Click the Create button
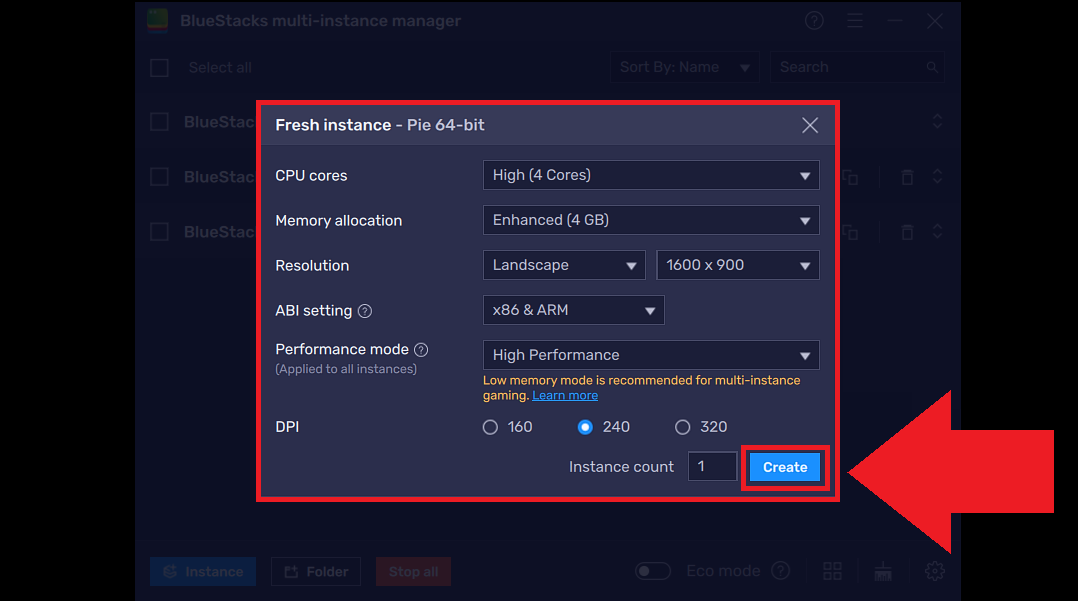 784,466
